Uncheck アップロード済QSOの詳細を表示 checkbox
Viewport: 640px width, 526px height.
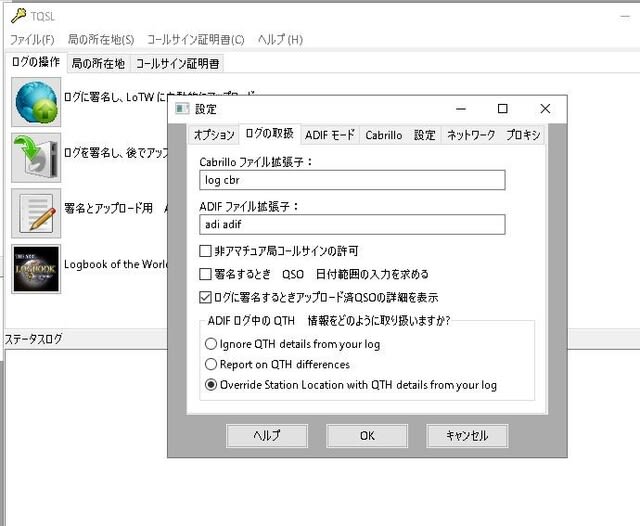coord(206,297)
